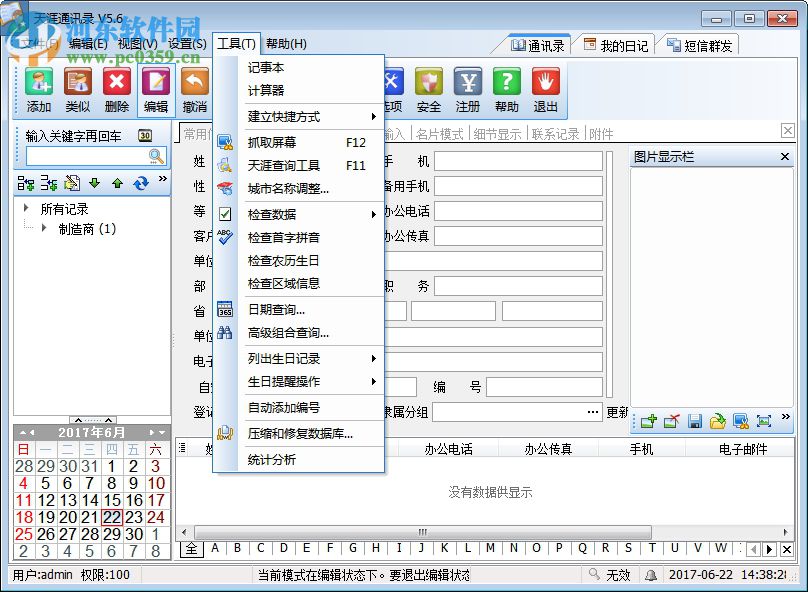
Task: Select 统计分析 from the open Tools menu
Action: [x=272, y=460]
